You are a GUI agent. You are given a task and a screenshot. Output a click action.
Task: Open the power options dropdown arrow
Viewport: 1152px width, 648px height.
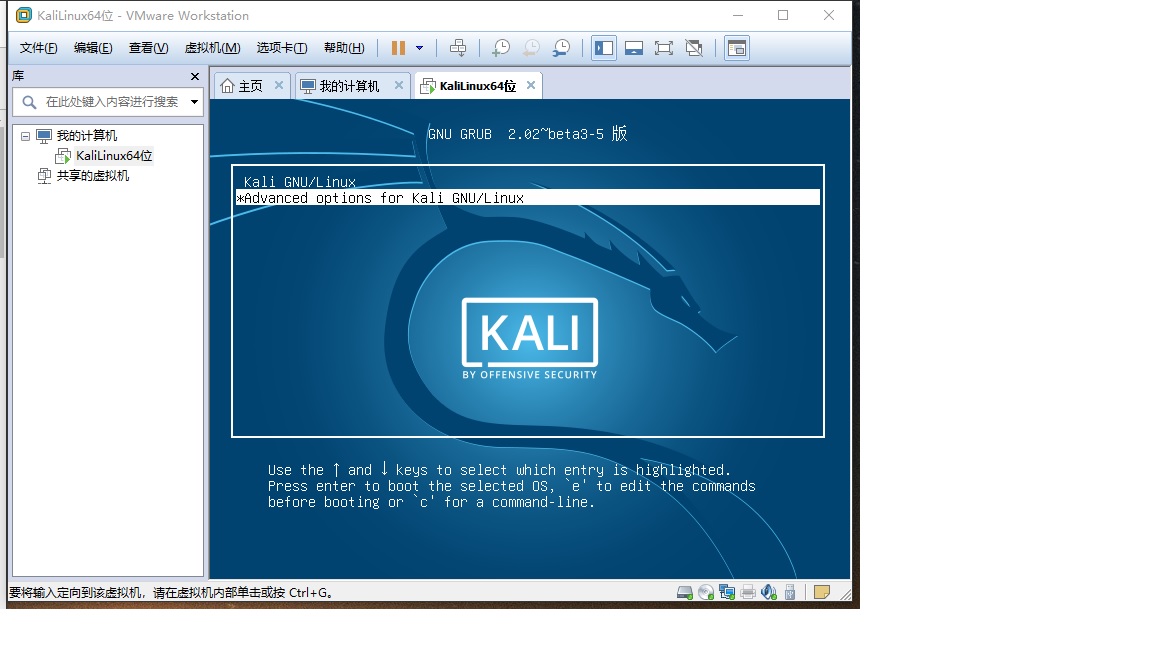(420, 48)
